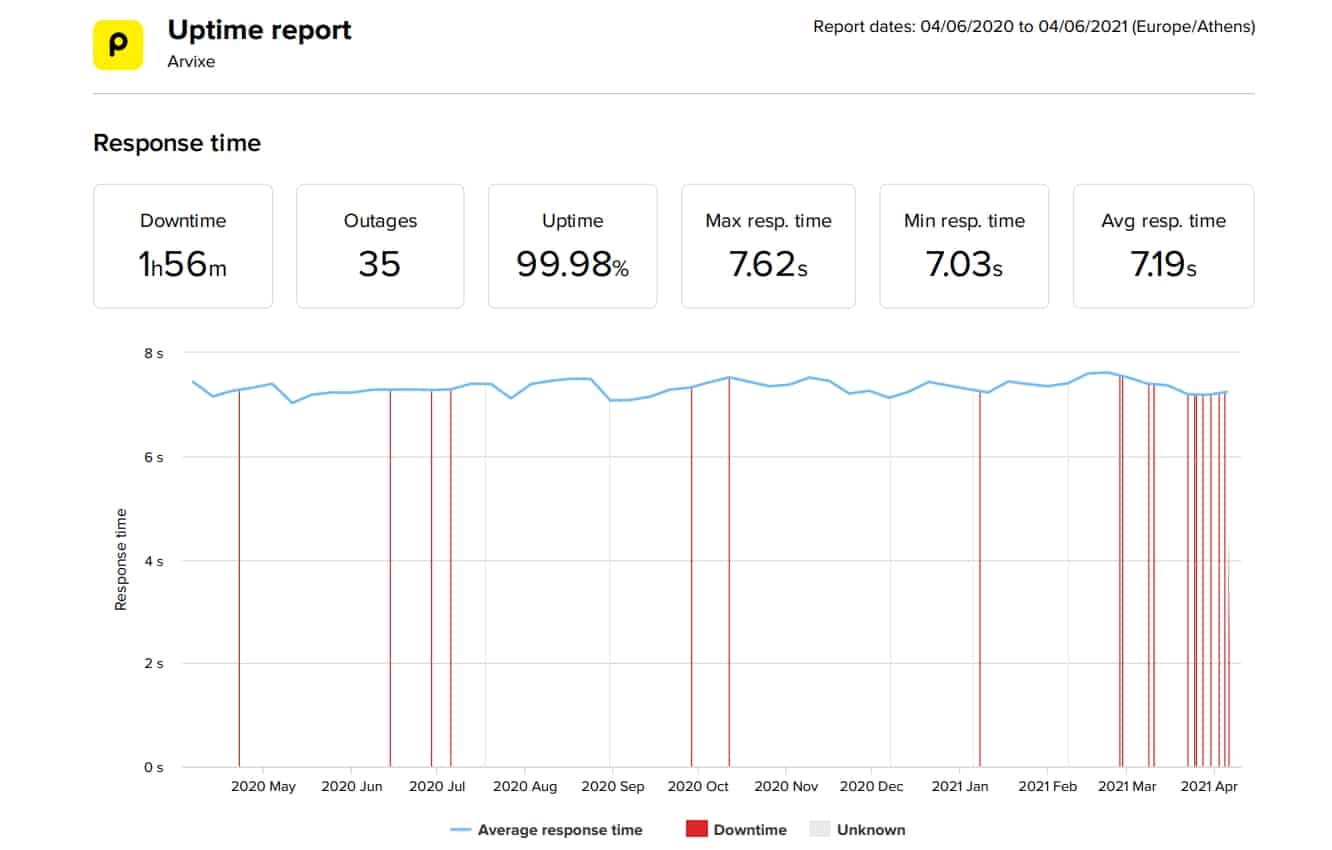Viewport: 1332px width, 850px height.
Task: Click the 2021 Mar axis label
Action: click(x=1127, y=787)
